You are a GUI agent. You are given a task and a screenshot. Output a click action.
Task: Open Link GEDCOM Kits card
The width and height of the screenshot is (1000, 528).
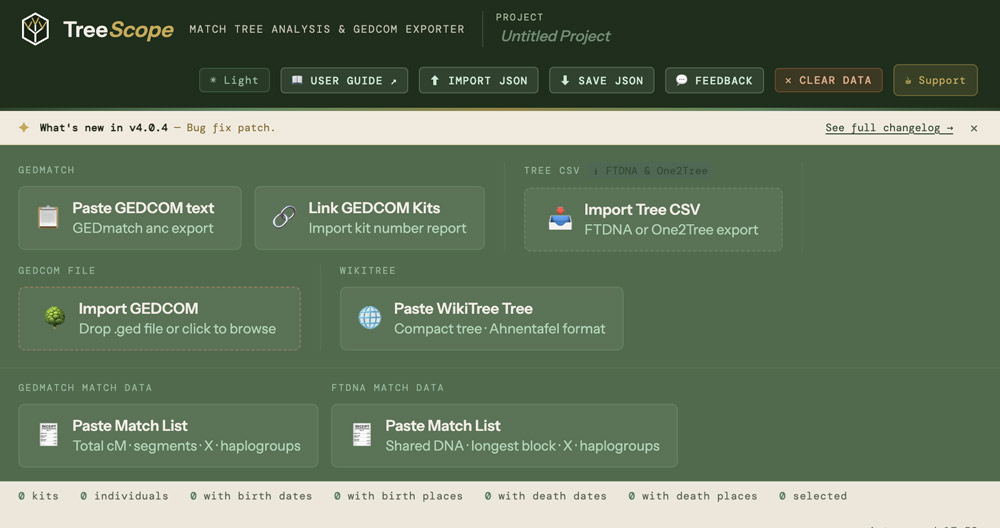[369, 218]
